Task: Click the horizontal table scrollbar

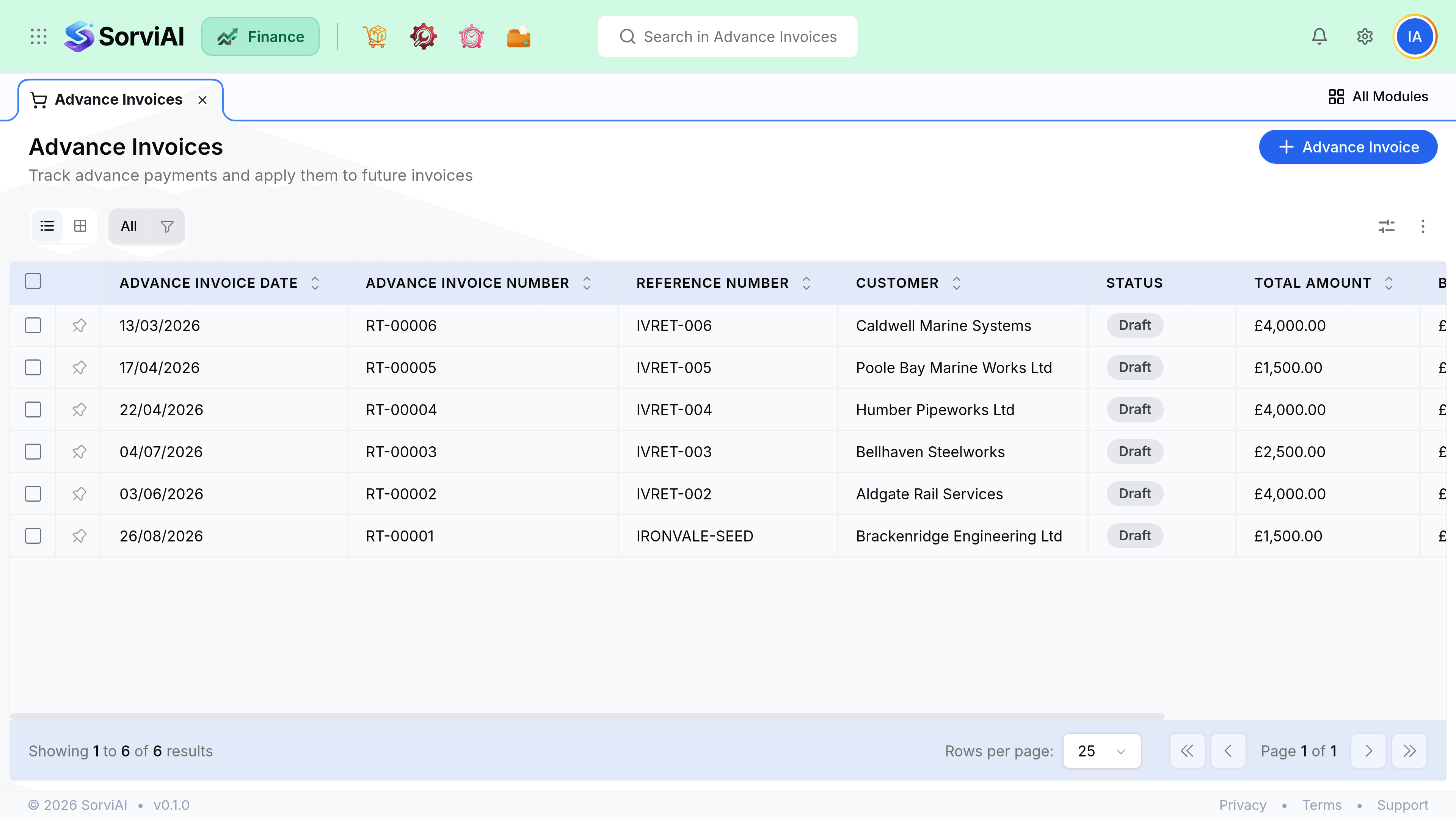Action: point(587,716)
